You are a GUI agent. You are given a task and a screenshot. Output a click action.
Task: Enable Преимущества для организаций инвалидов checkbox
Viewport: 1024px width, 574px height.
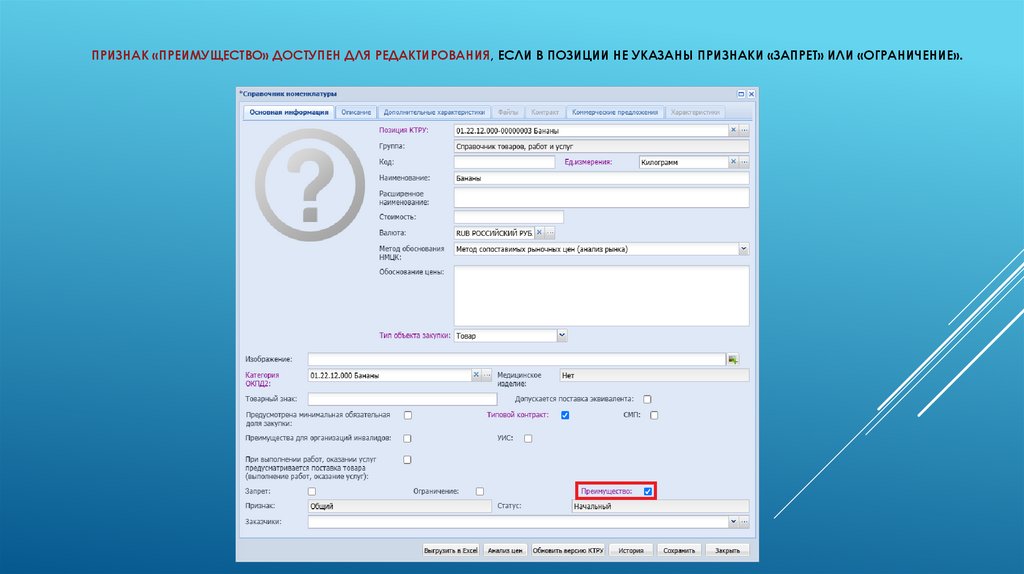click(x=408, y=439)
